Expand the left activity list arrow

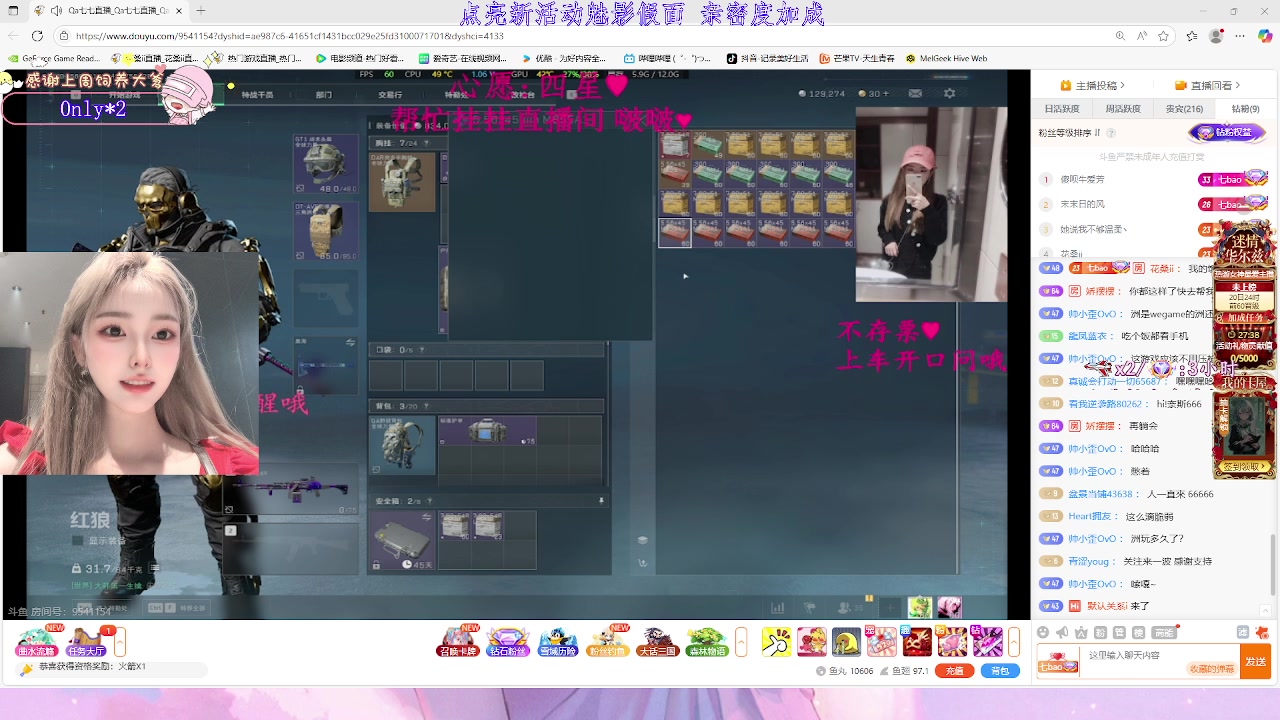pyautogui.click(x=120, y=641)
